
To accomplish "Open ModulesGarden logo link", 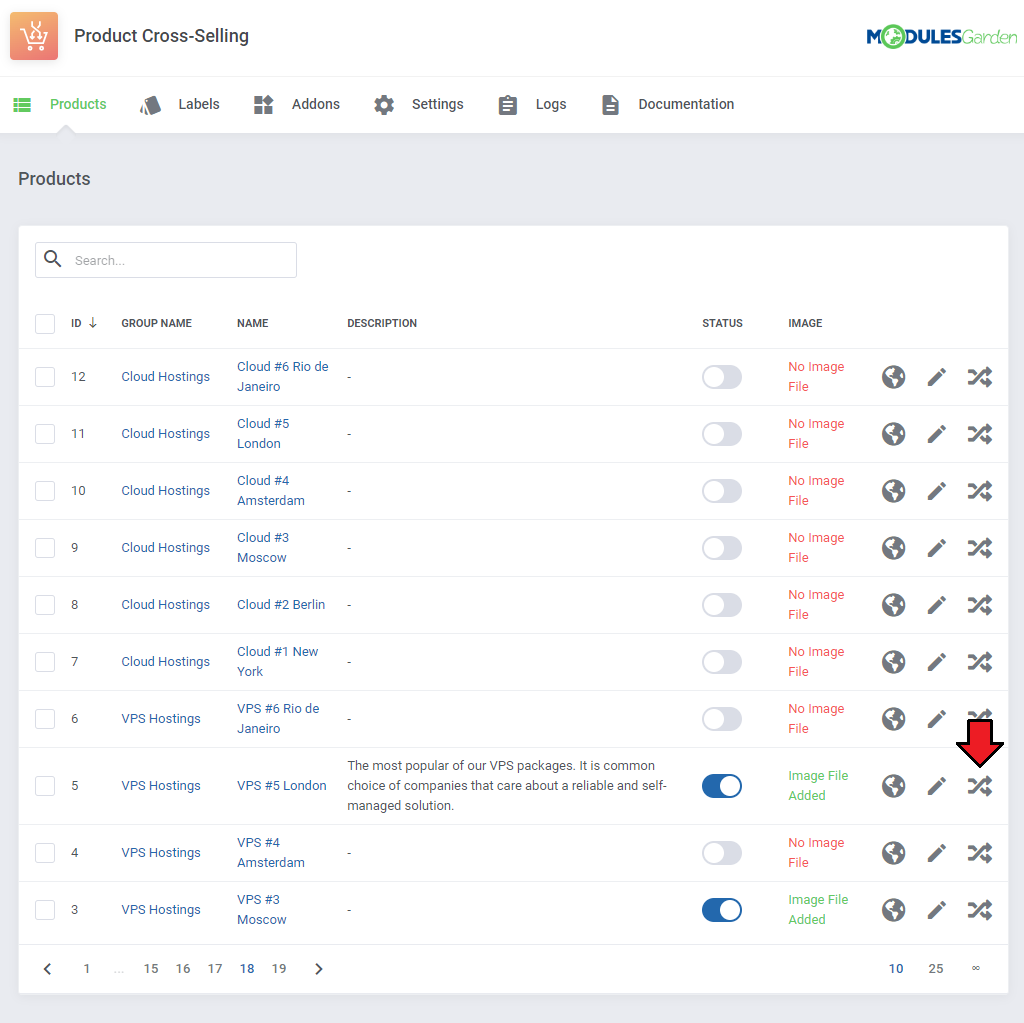I will [942, 37].
